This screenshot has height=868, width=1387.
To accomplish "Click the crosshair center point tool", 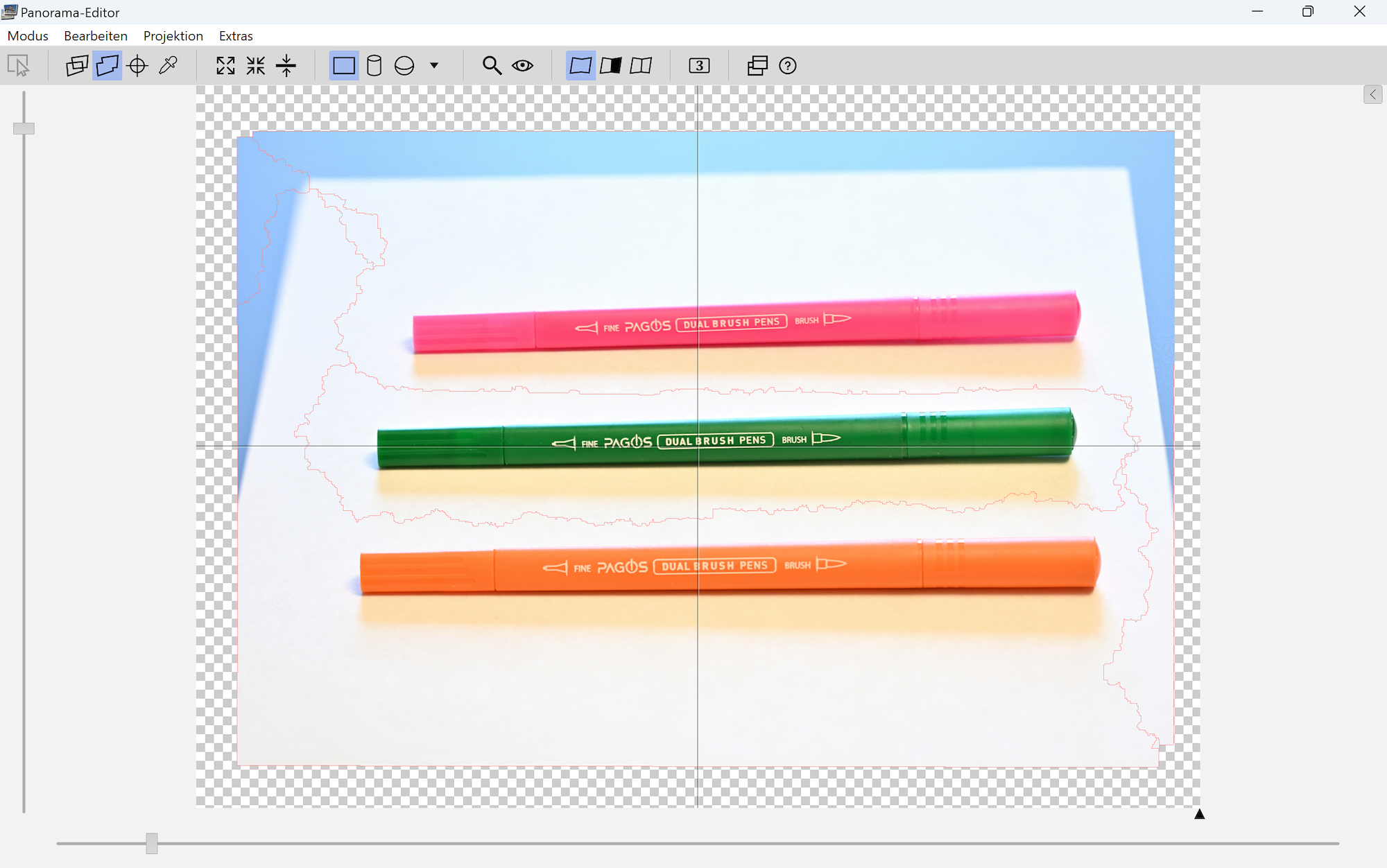I will tap(137, 66).
